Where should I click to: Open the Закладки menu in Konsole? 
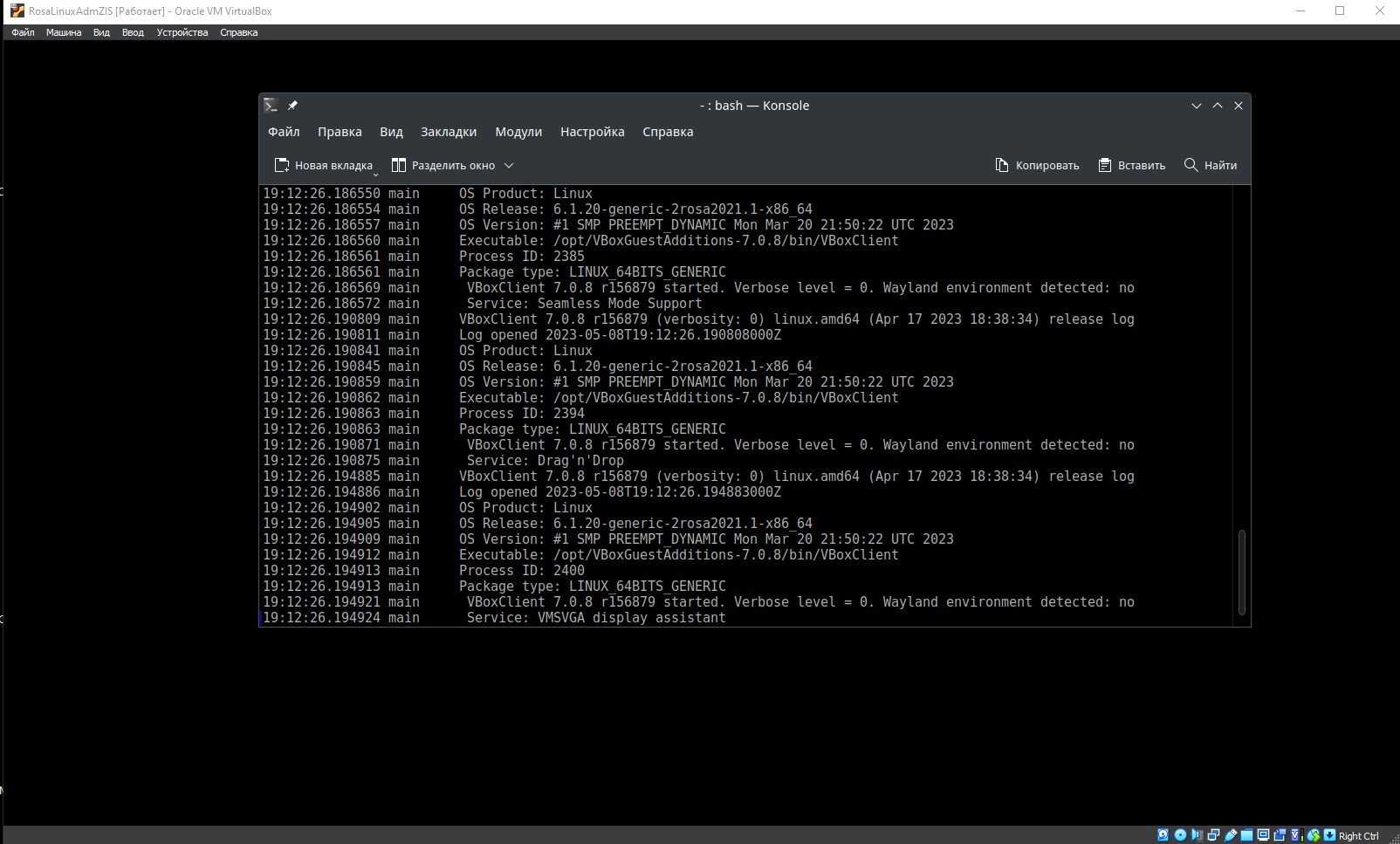(448, 132)
